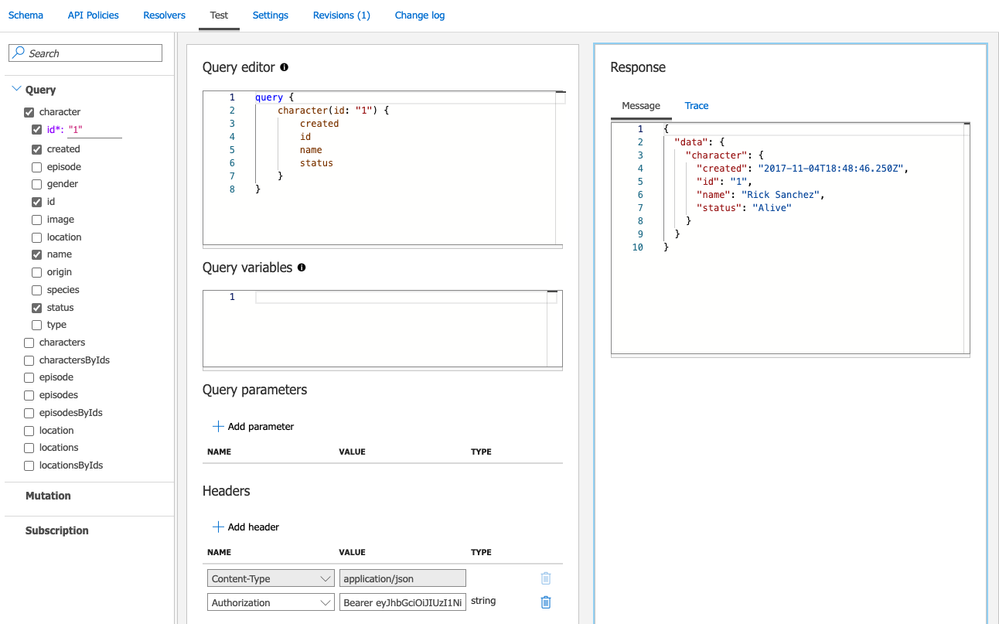999x624 pixels.
Task: Click the character(id: "1") line in query editor
Action: click(x=333, y=110)
